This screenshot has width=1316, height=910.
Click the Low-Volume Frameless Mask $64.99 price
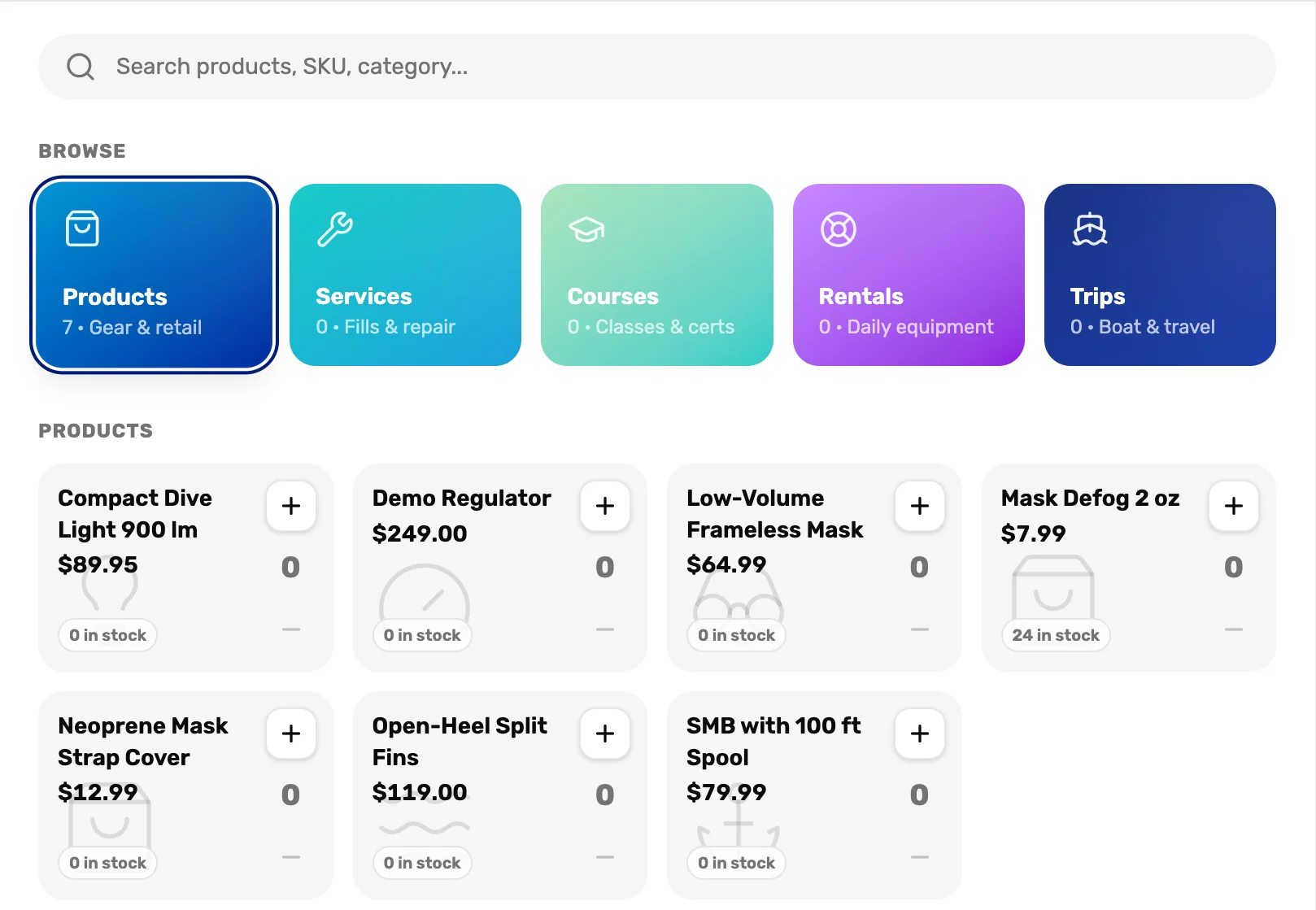(x=726, y=564)
